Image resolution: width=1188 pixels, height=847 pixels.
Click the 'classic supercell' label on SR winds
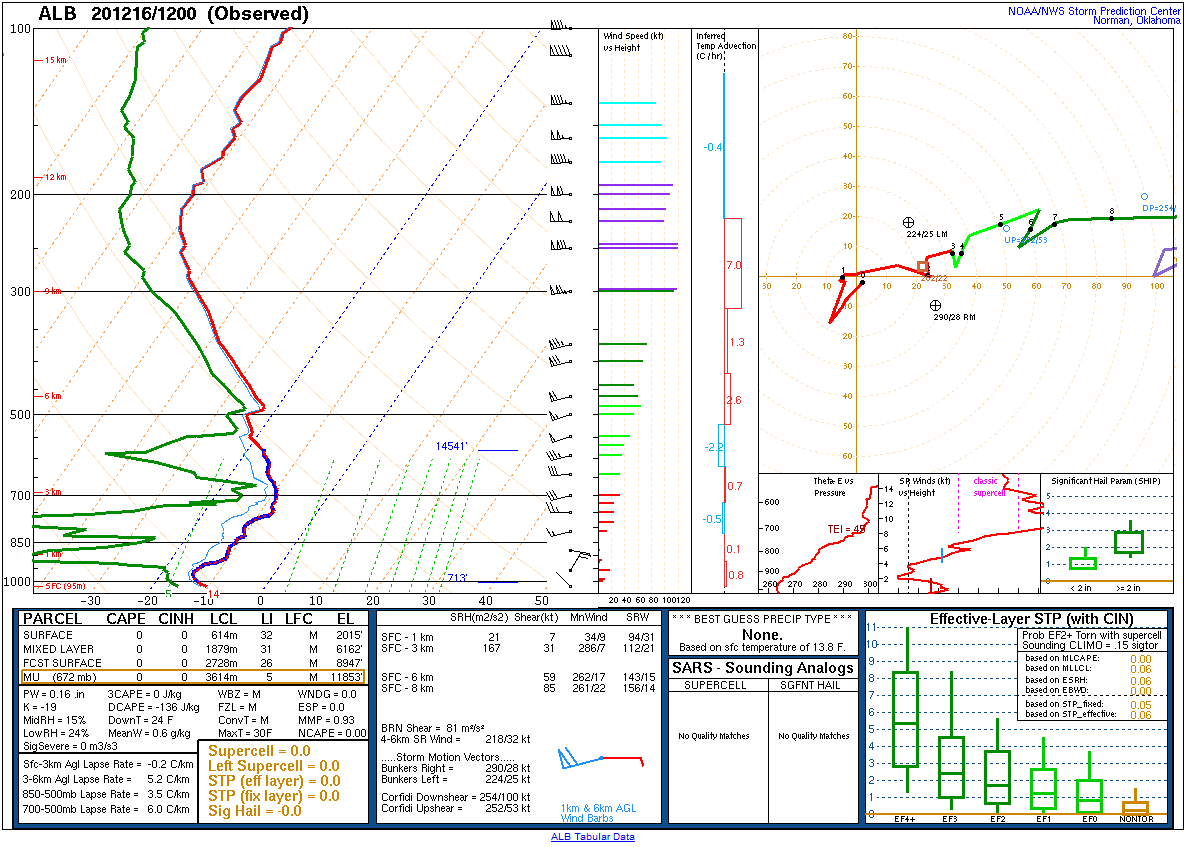point(988,486)
